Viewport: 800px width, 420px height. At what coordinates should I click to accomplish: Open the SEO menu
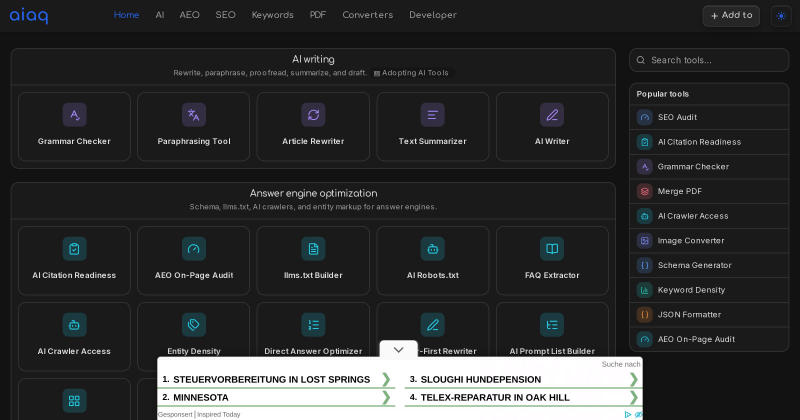[226, 15]
